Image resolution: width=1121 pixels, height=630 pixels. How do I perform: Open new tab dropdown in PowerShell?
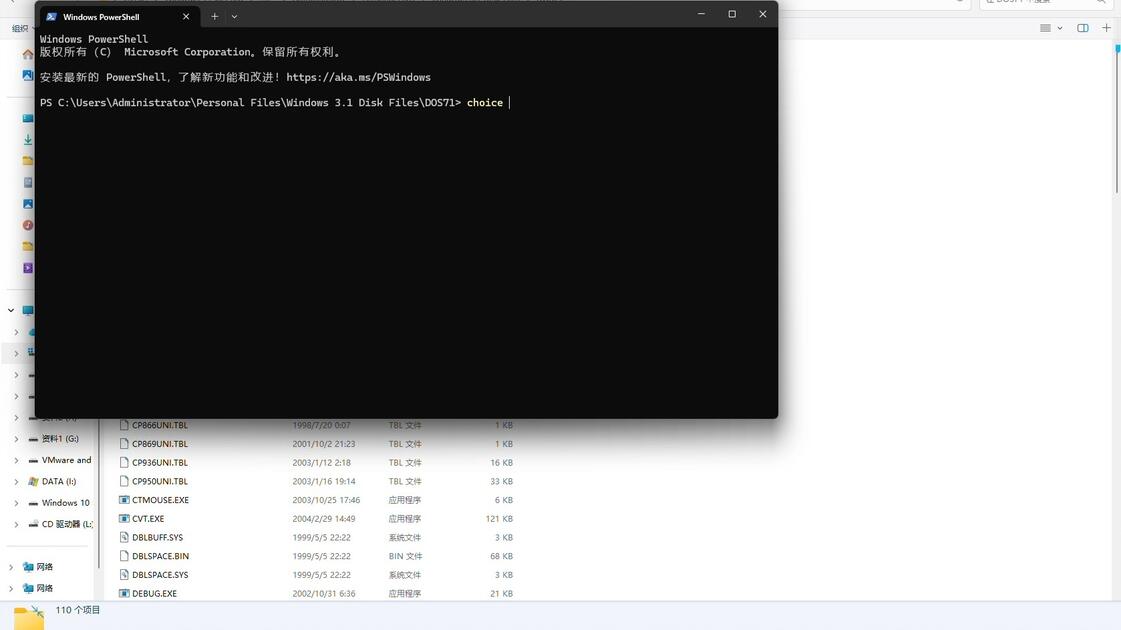coord(234,16)
